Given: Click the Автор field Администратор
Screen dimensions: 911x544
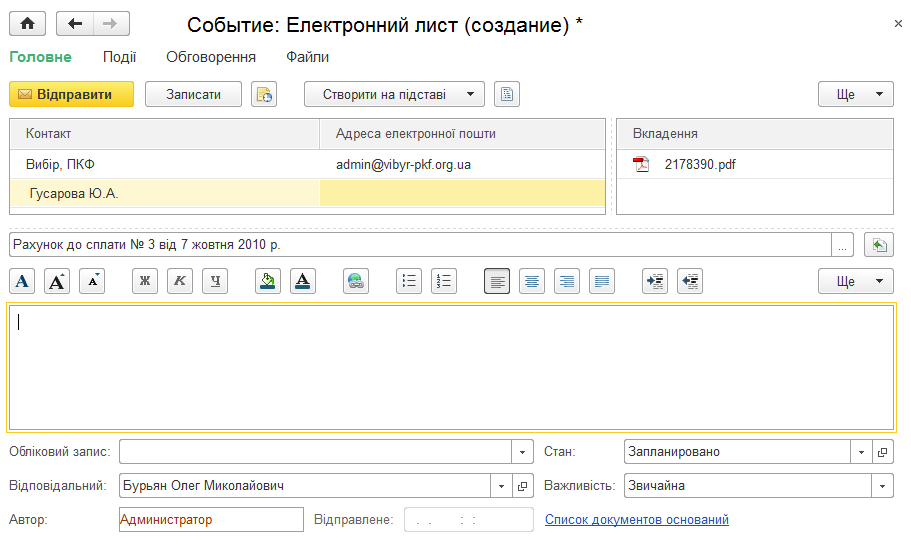Looking at the screenshot, I should 211,520.
